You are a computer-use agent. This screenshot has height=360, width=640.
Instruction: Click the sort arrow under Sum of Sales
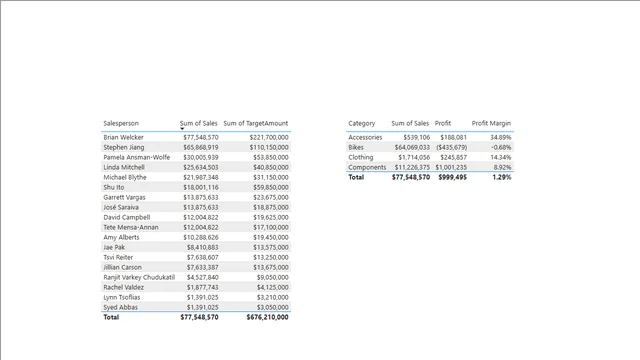point(182,129)
